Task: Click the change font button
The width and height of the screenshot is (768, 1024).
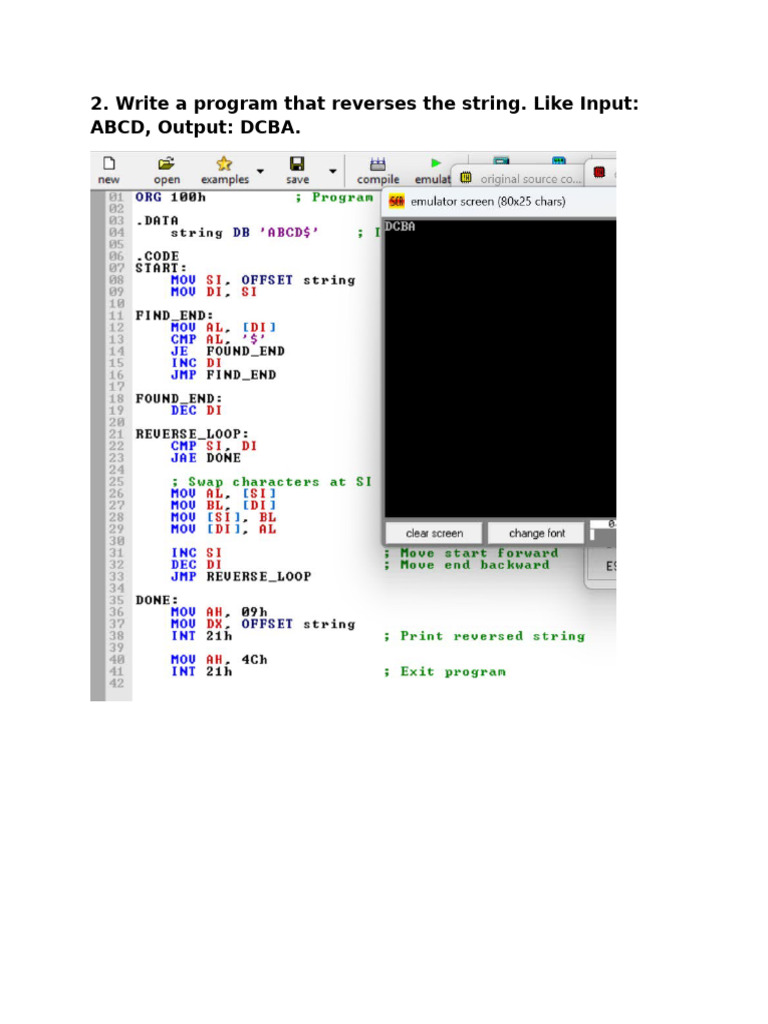Action: click(537, 533)
